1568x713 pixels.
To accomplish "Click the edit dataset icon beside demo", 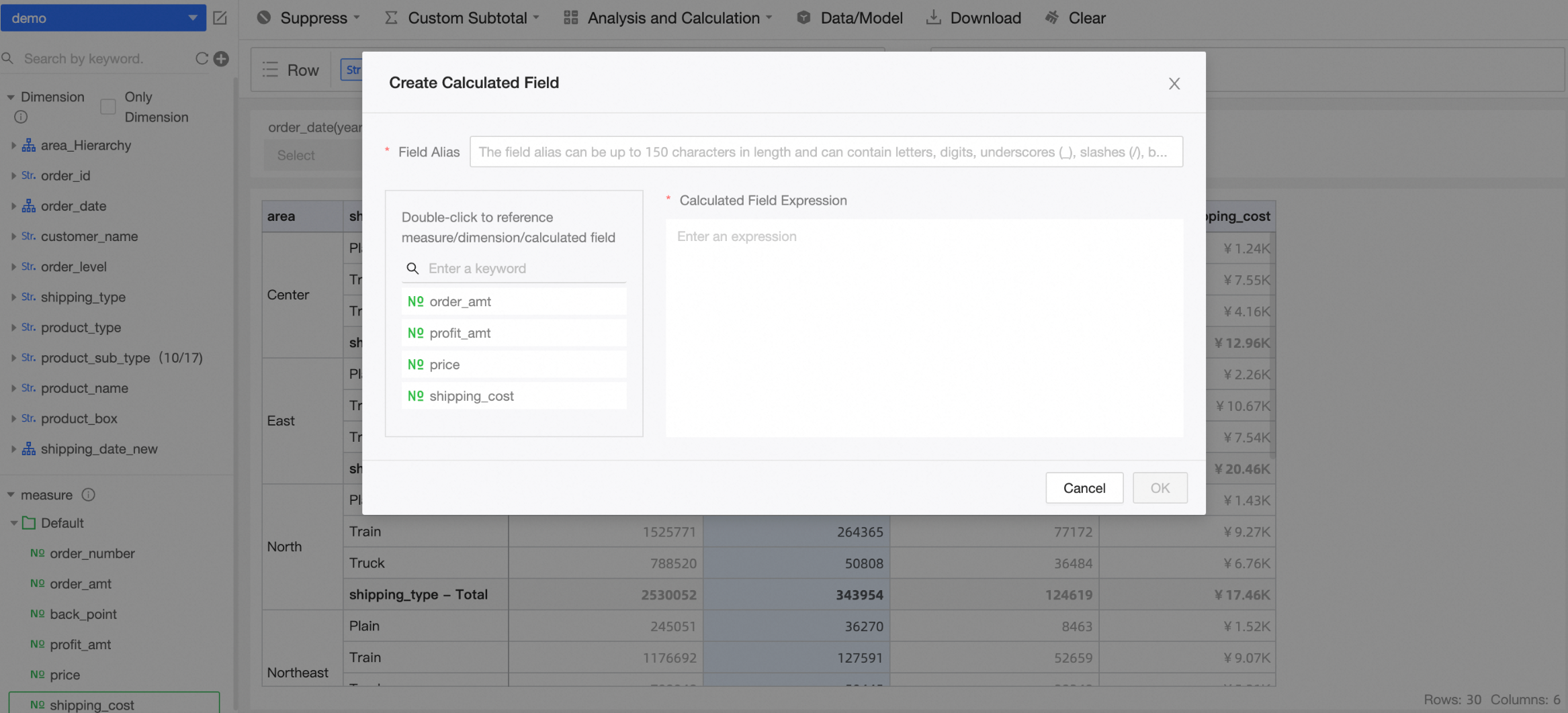I will (x=220, y=18).
